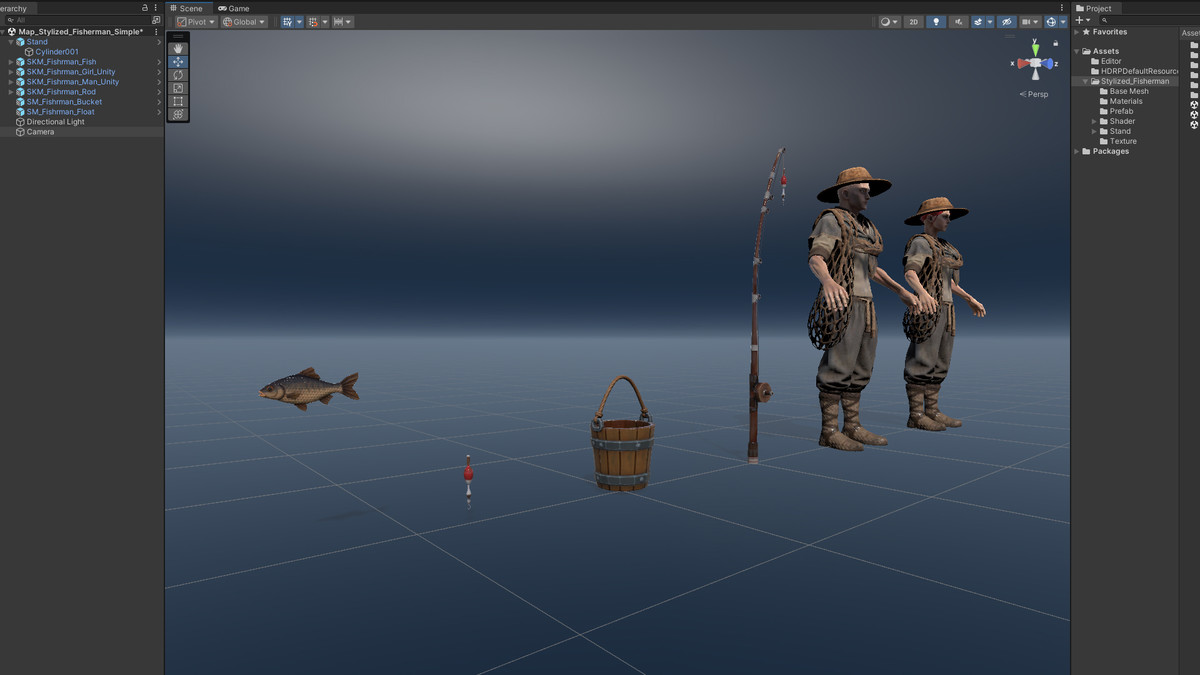The height and width of the screenshot is (675, 1200).
Task: Select the Rotate tool
Action: (178, 75)
